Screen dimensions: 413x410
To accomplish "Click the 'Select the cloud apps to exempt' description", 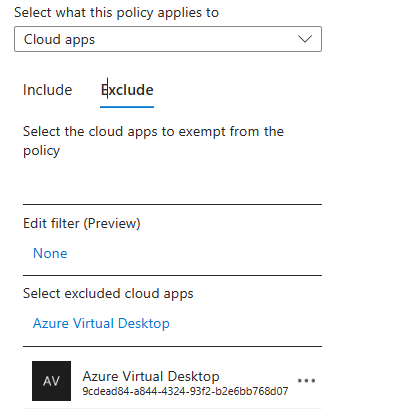I will point(153,141).
